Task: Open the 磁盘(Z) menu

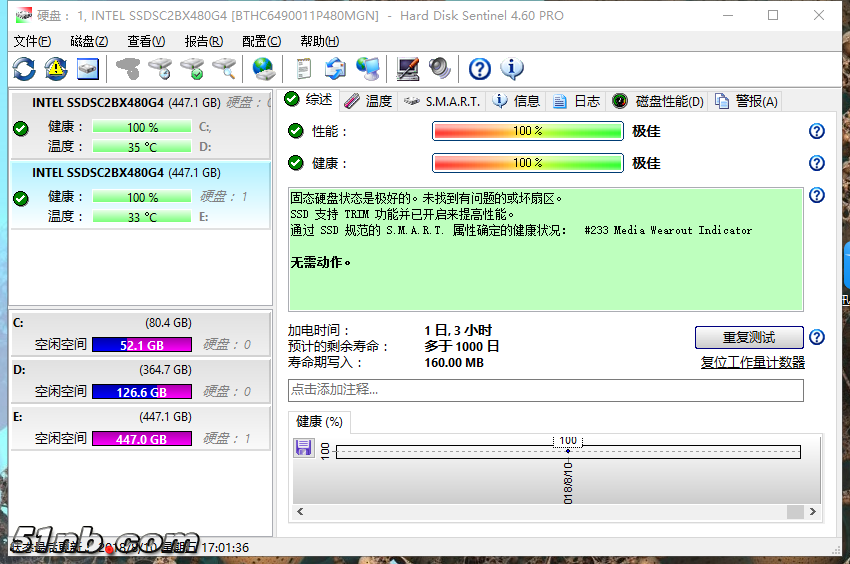Action: point(89,41)
